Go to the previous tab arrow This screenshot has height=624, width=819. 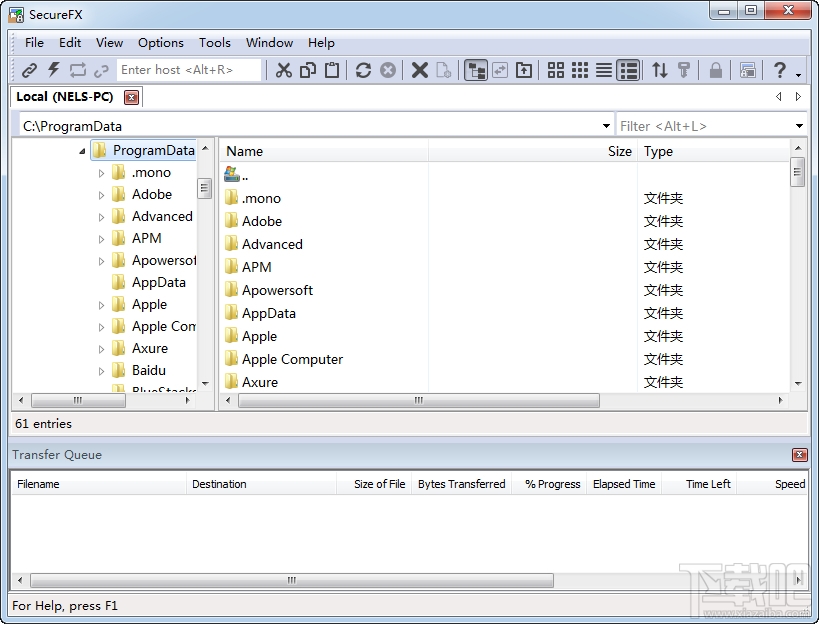coord(779,97)
